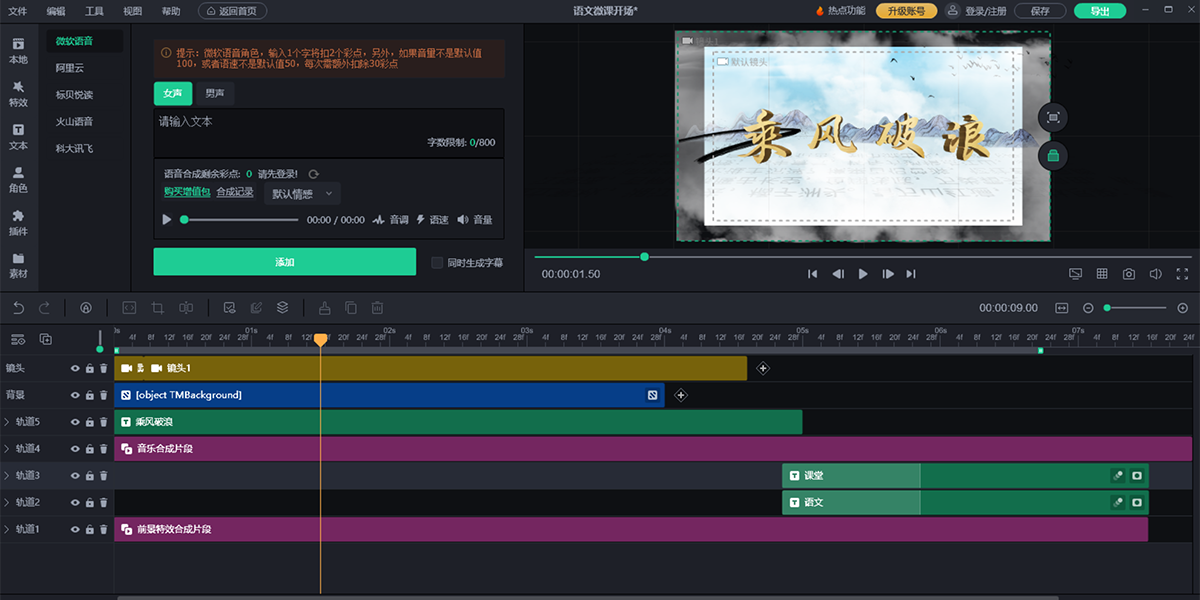Delete the 轨道5 track with trash icon
The height and width of the screenshot is (600, 1200).
pos(103,422)
